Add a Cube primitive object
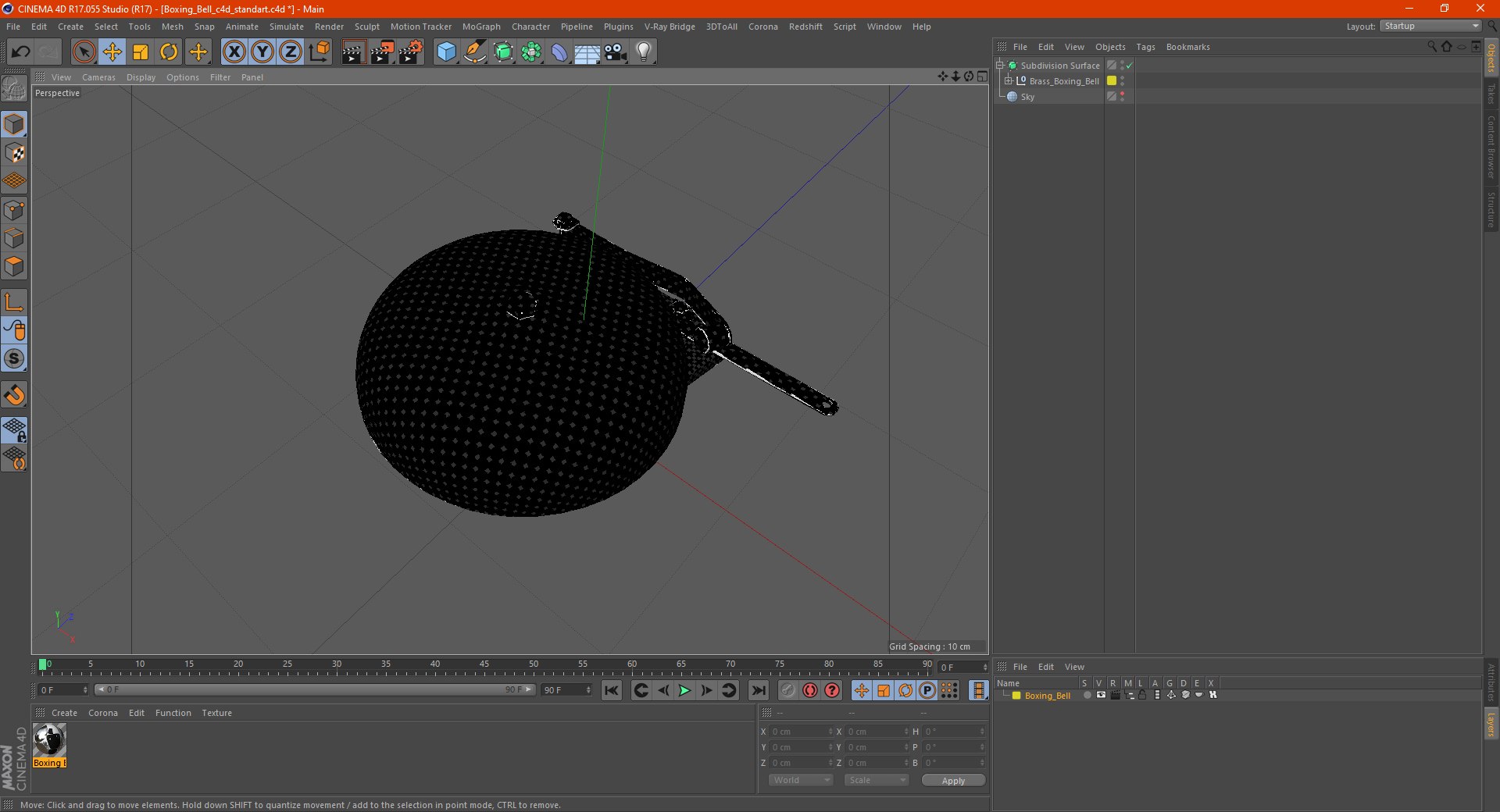This screenshot has width=1500, height=812. pos(446,52)
